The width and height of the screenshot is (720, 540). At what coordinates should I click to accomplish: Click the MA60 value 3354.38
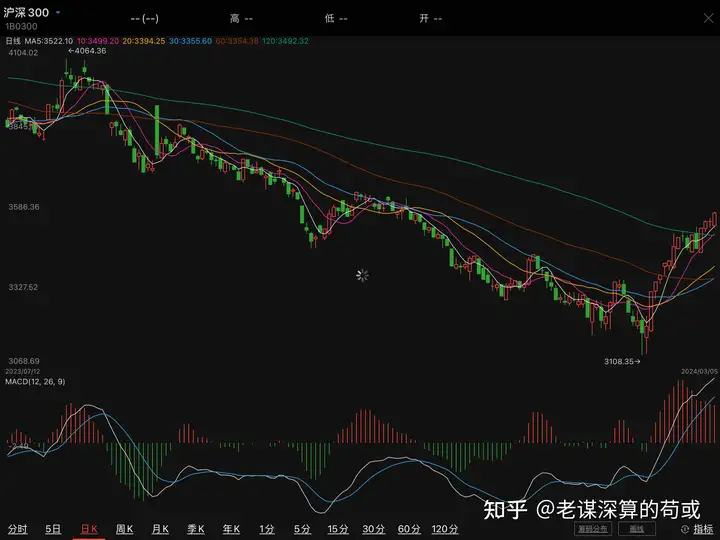[x=237, y=41]
